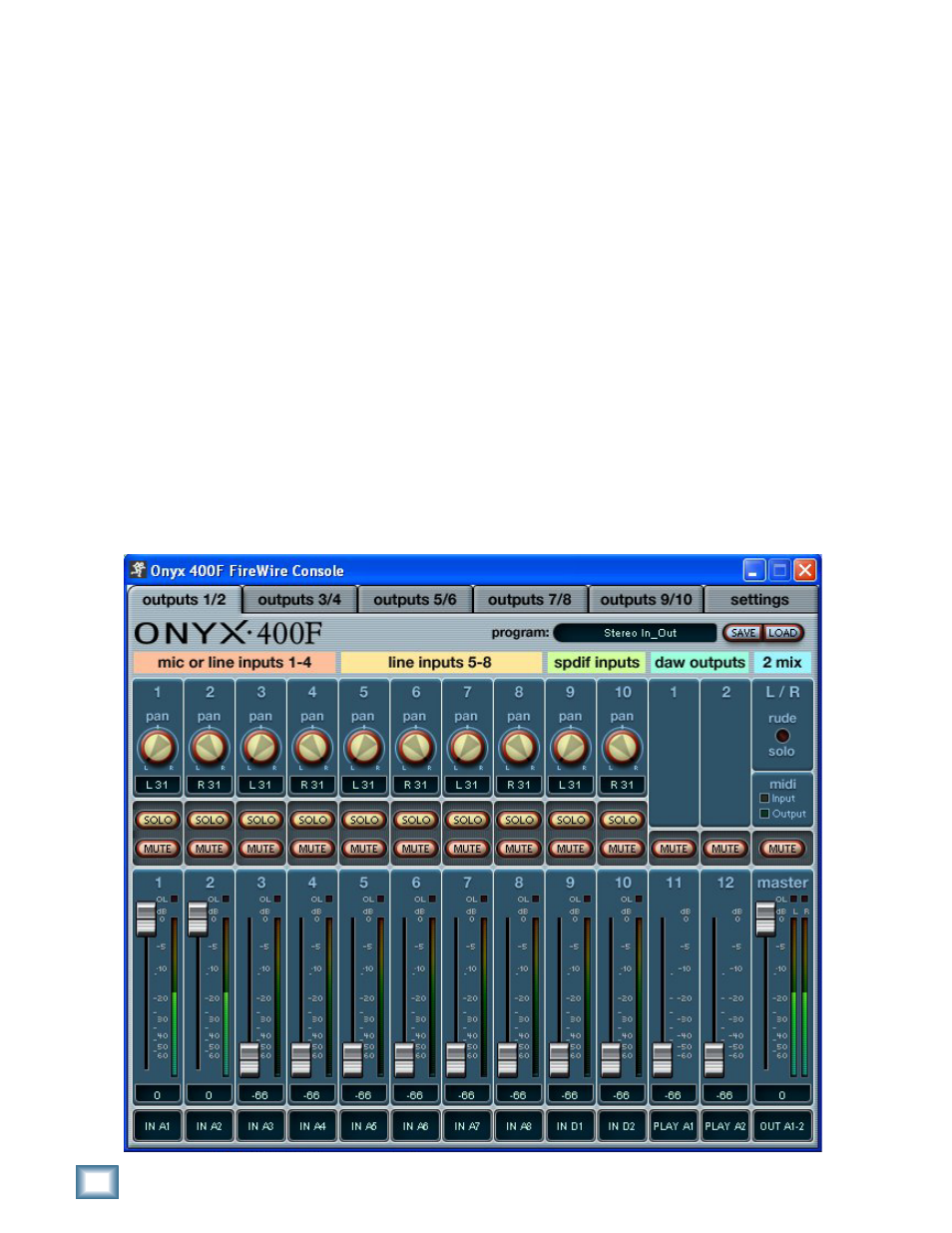Click the PLAY A2 channel label
This screenshot has height=1233, width=952.
pyautogui.click(x=725, y=1126)
